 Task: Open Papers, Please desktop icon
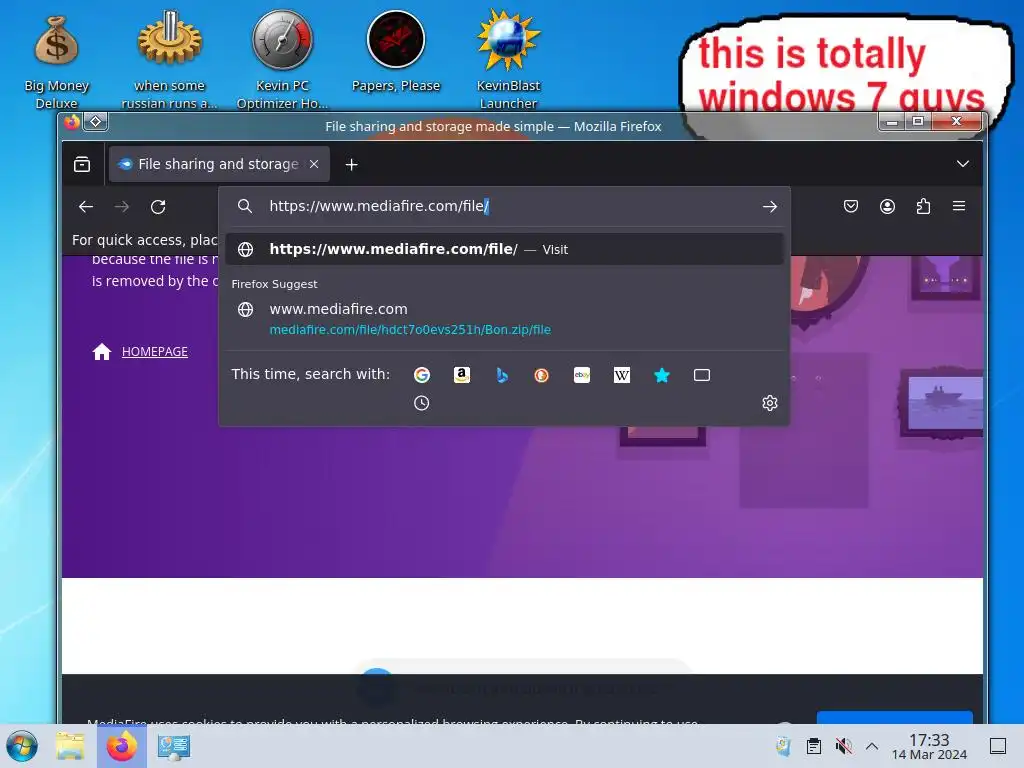click(x=396, y=52)
